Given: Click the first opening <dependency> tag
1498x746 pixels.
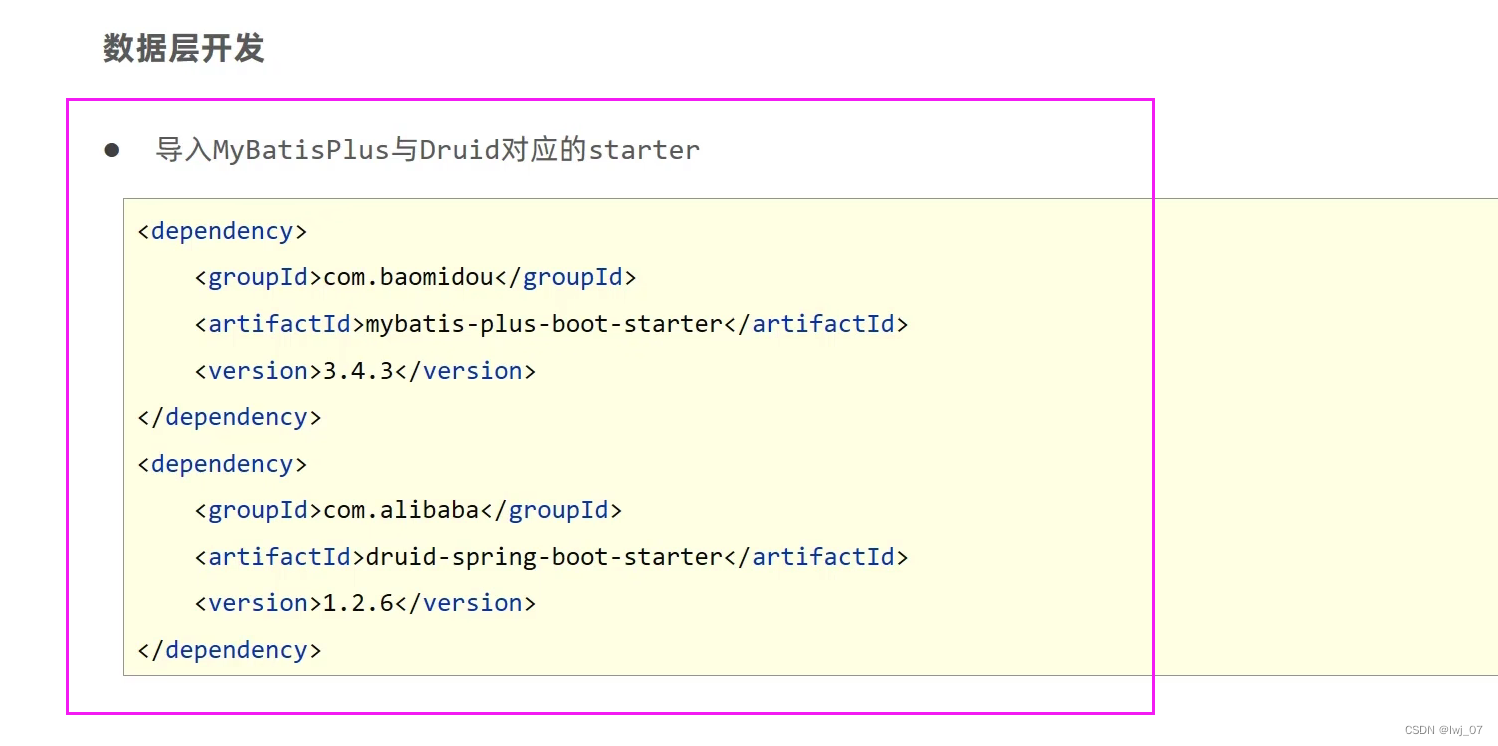Looking at the screenshot, I should 222,231.
